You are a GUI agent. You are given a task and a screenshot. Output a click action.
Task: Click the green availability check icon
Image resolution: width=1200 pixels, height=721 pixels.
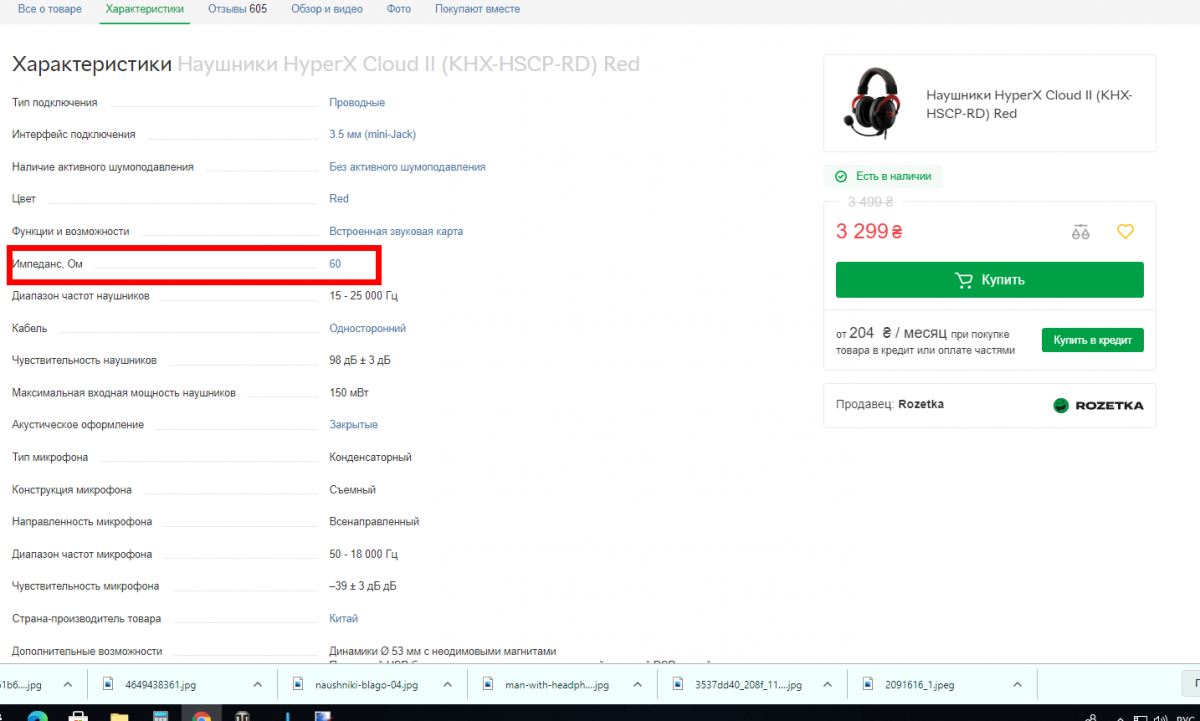pos(842,176)
